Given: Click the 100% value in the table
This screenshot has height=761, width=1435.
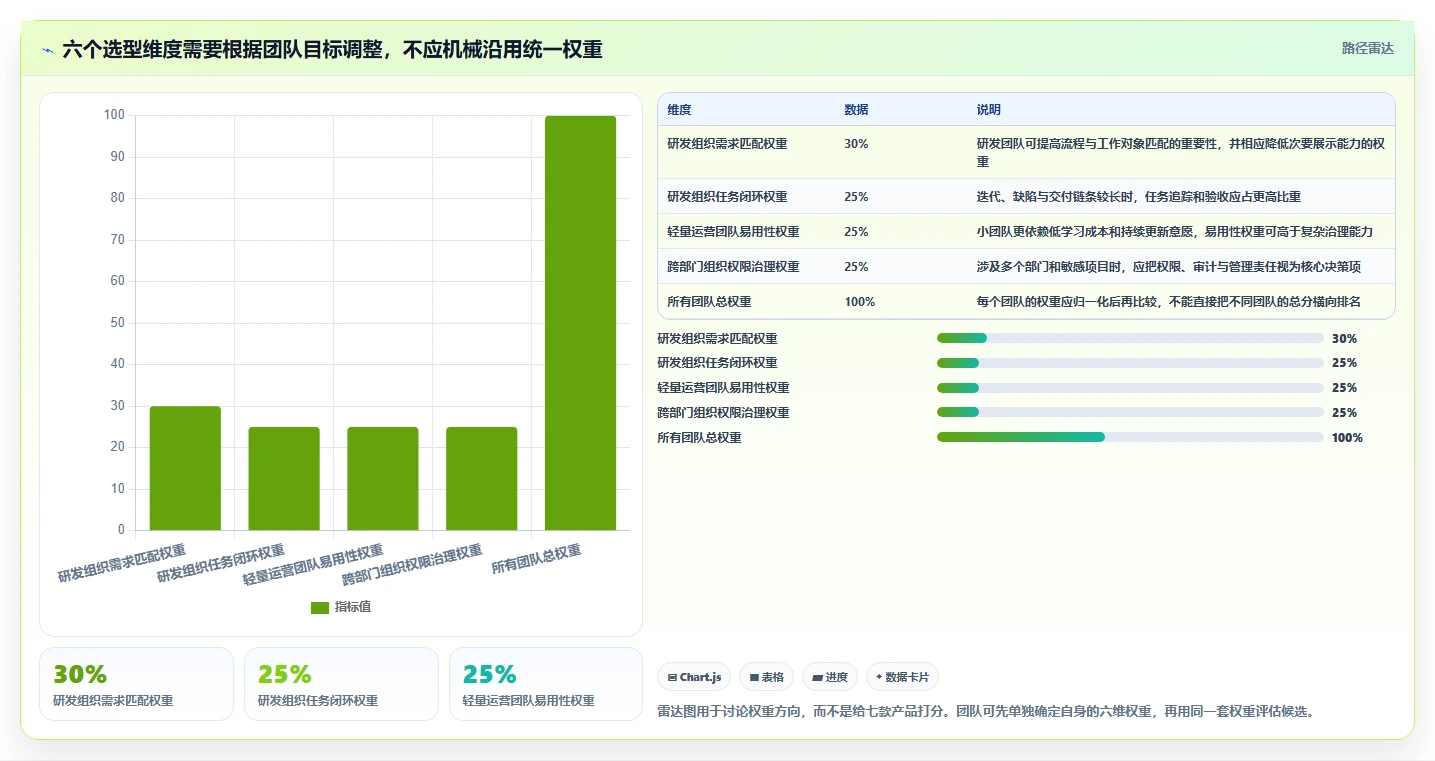Looking at the screenshot, I should coord(859,302).
